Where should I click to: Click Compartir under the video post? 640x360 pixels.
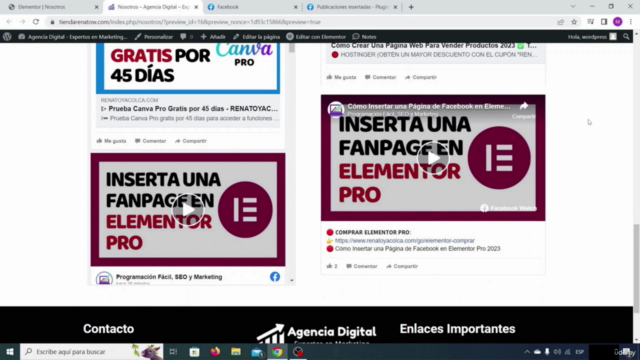point(402,266)
